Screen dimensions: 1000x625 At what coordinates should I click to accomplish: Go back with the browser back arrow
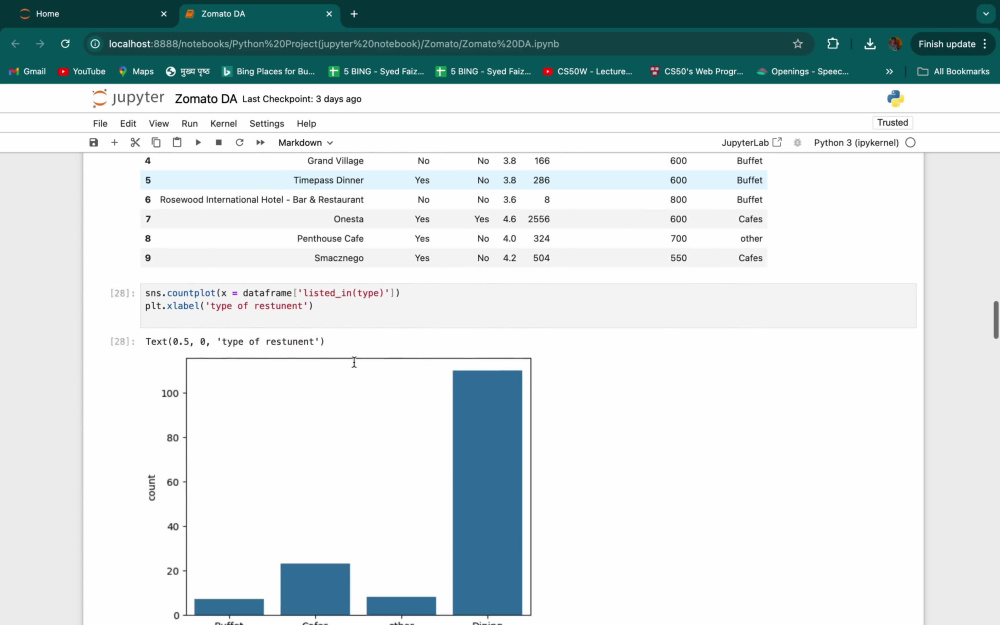tap(15, 43)
